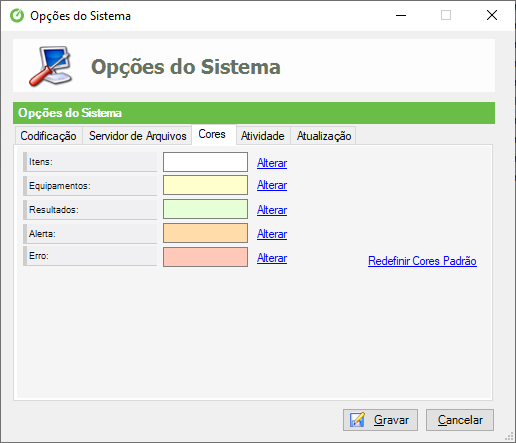Image resolution: width=516 pixels, height=443 pixels.
Task: Click Redefinir Cores Padrão link
Action: coord(422,261)
